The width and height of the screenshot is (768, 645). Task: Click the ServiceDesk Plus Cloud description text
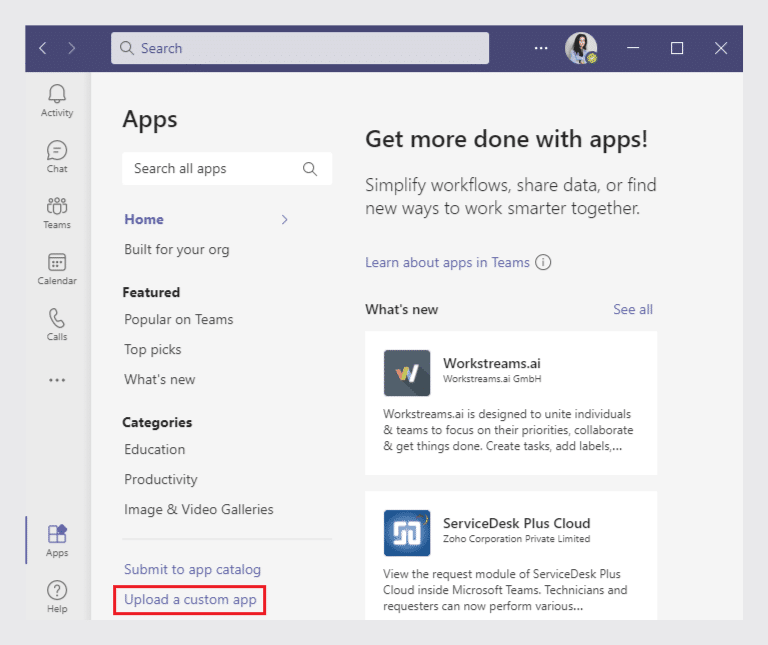click(505, 590)
